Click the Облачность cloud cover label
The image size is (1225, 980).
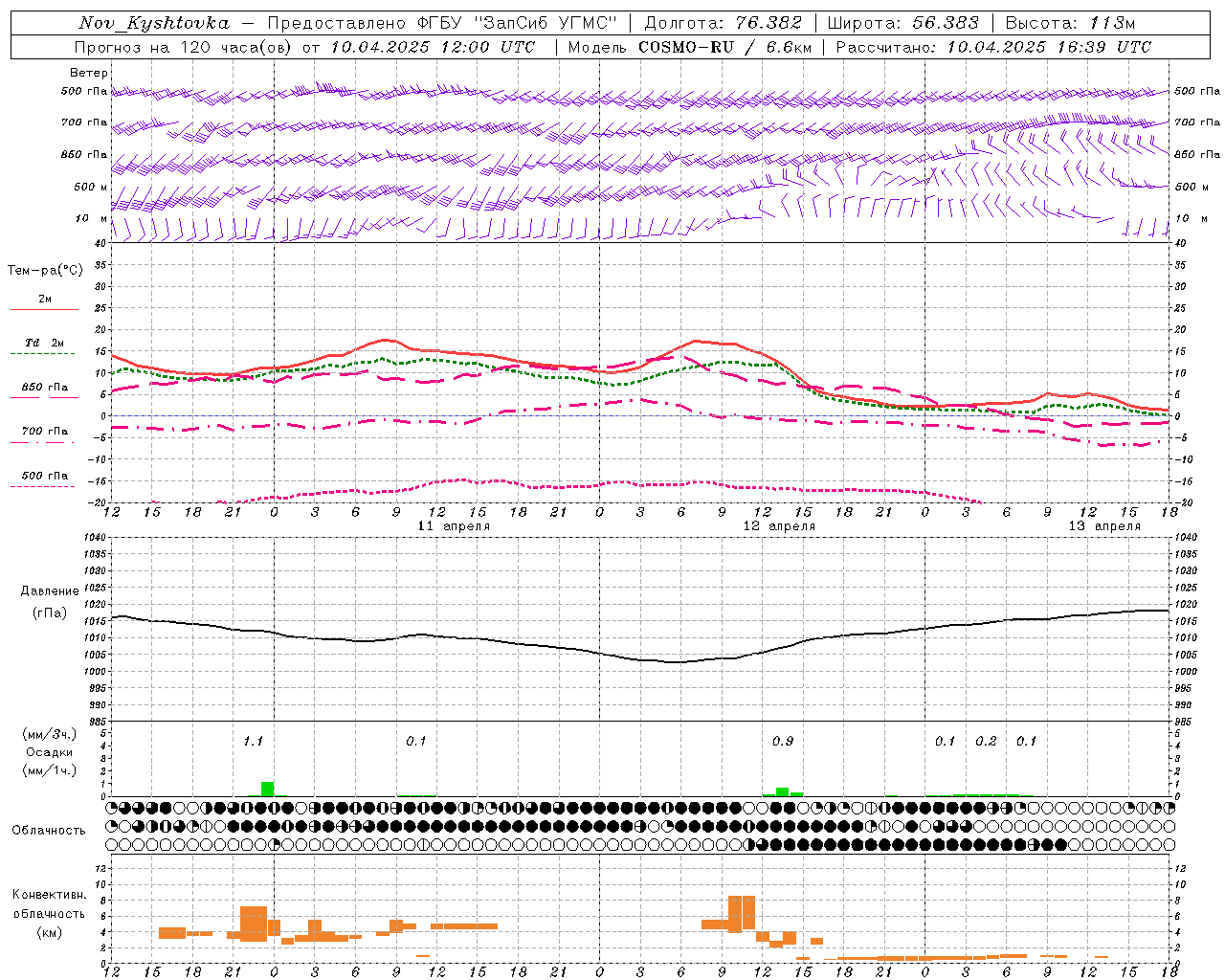[49, 831]
